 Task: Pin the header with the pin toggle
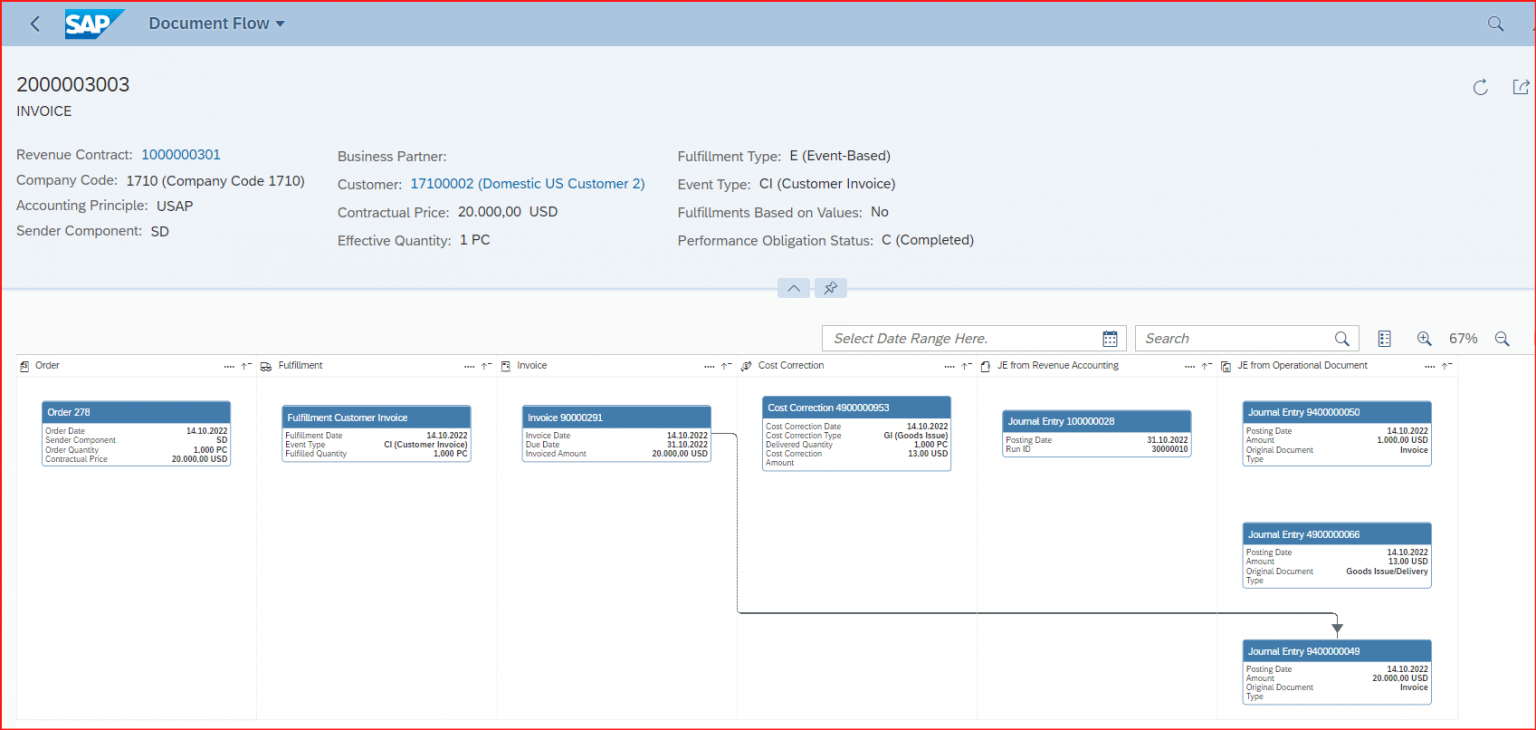pyautogui.click(x=830, y=288)
